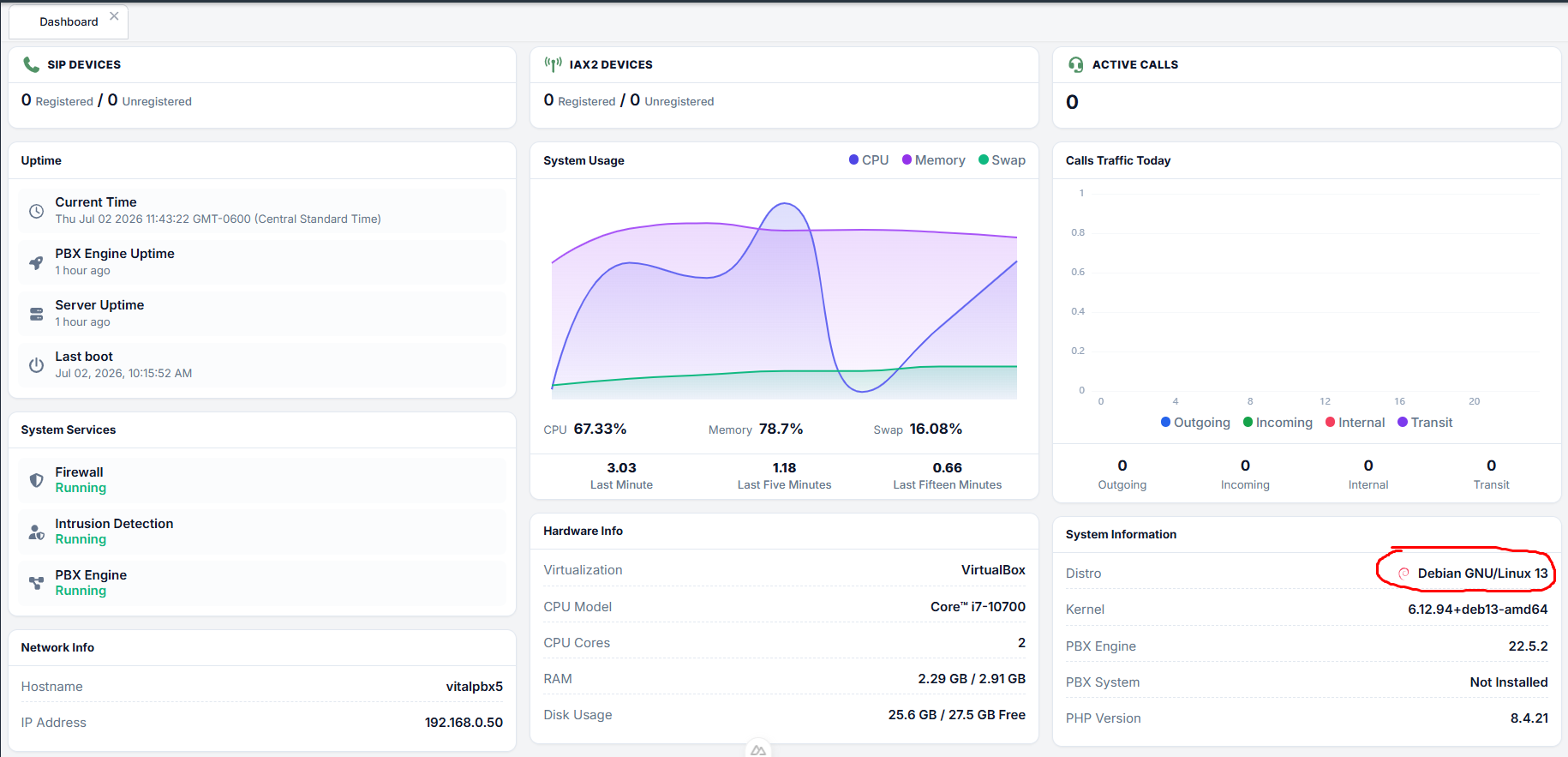Click the Firewall shield icon

pyautogui.click(x=36, y=480)
